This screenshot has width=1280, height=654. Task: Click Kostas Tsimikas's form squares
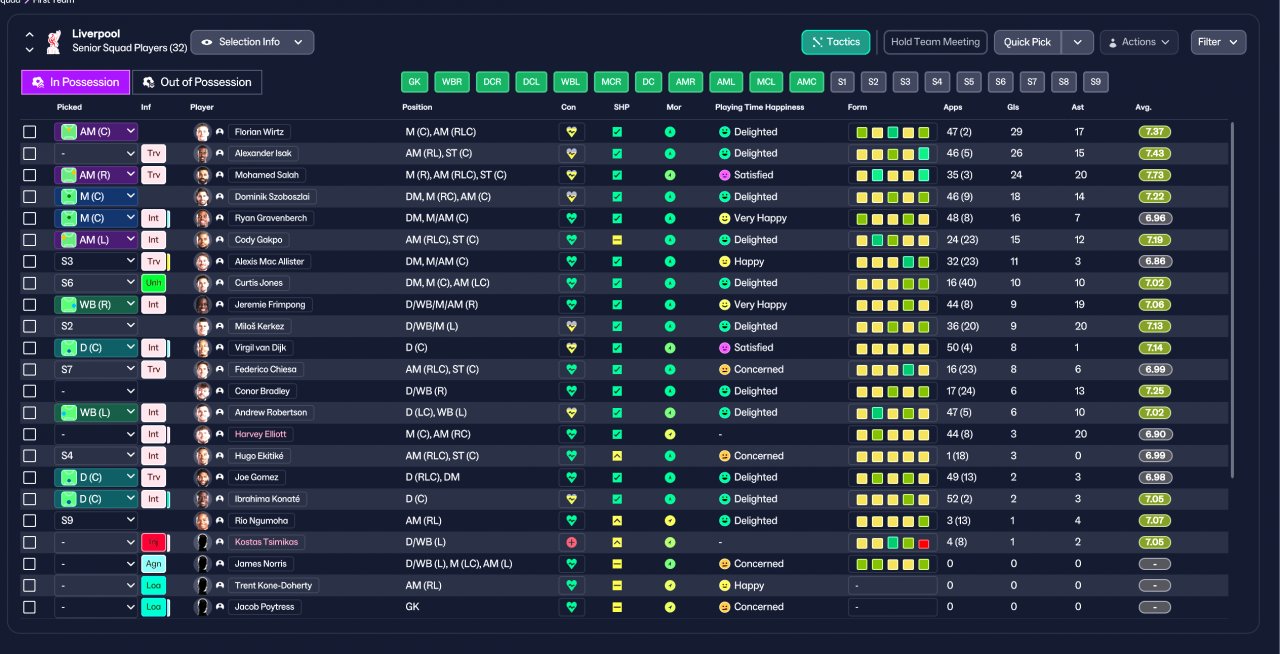coord(893,542)
